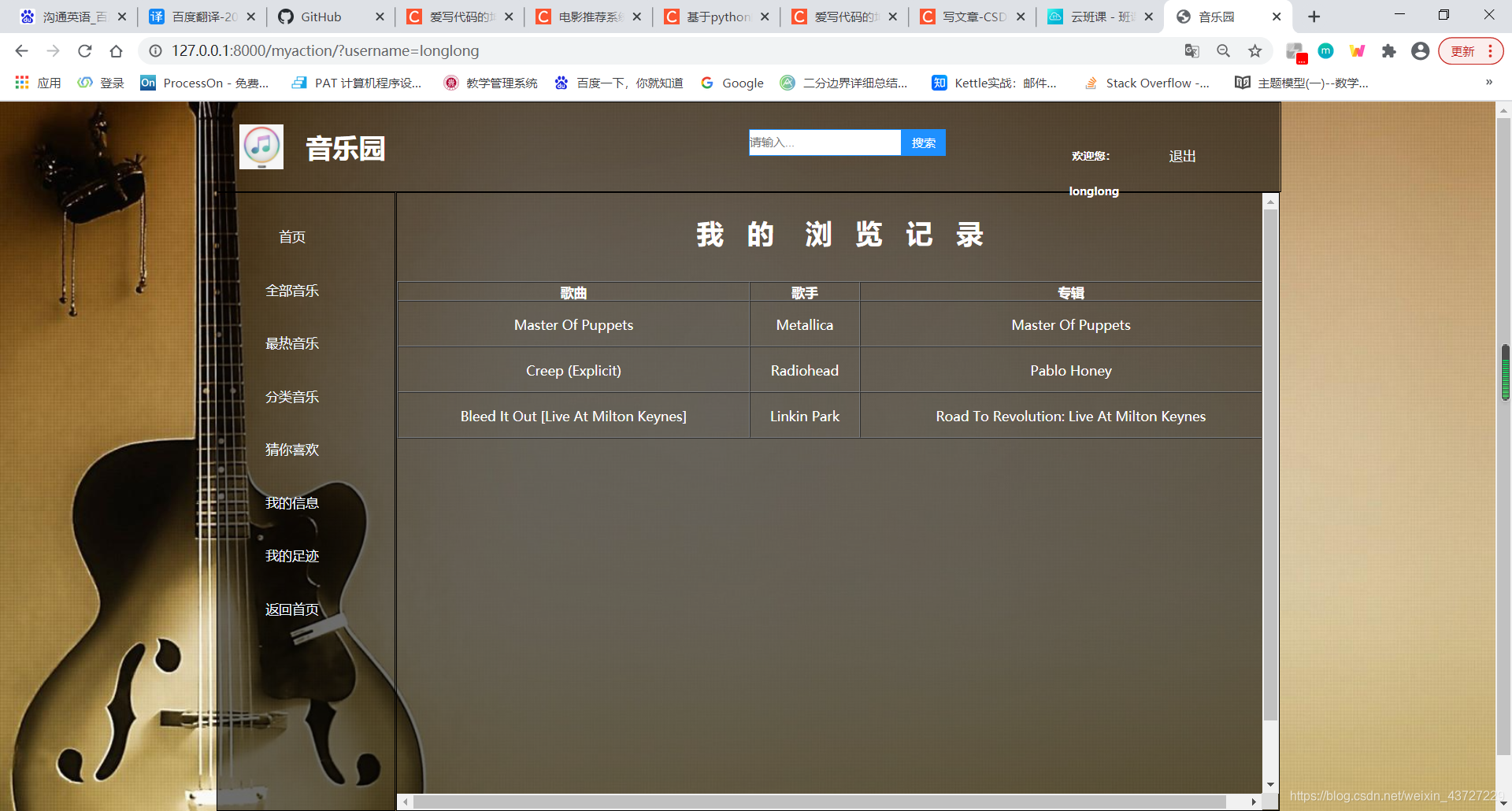1512x811 pixels.
Task: Click 返回首页 in the sidebar
Action: (x=292, y=609)
